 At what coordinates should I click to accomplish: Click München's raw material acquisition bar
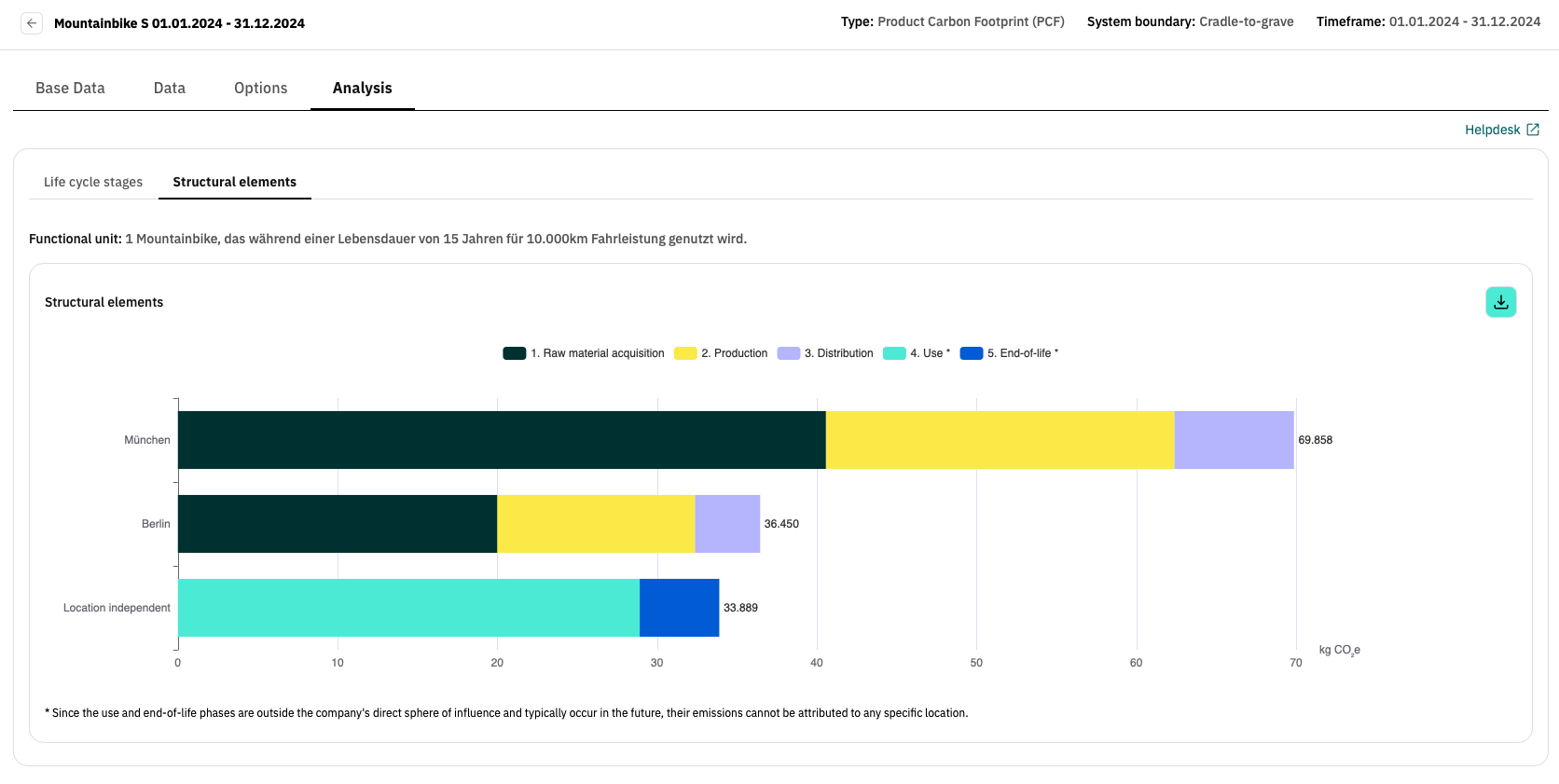coord(502,440)
